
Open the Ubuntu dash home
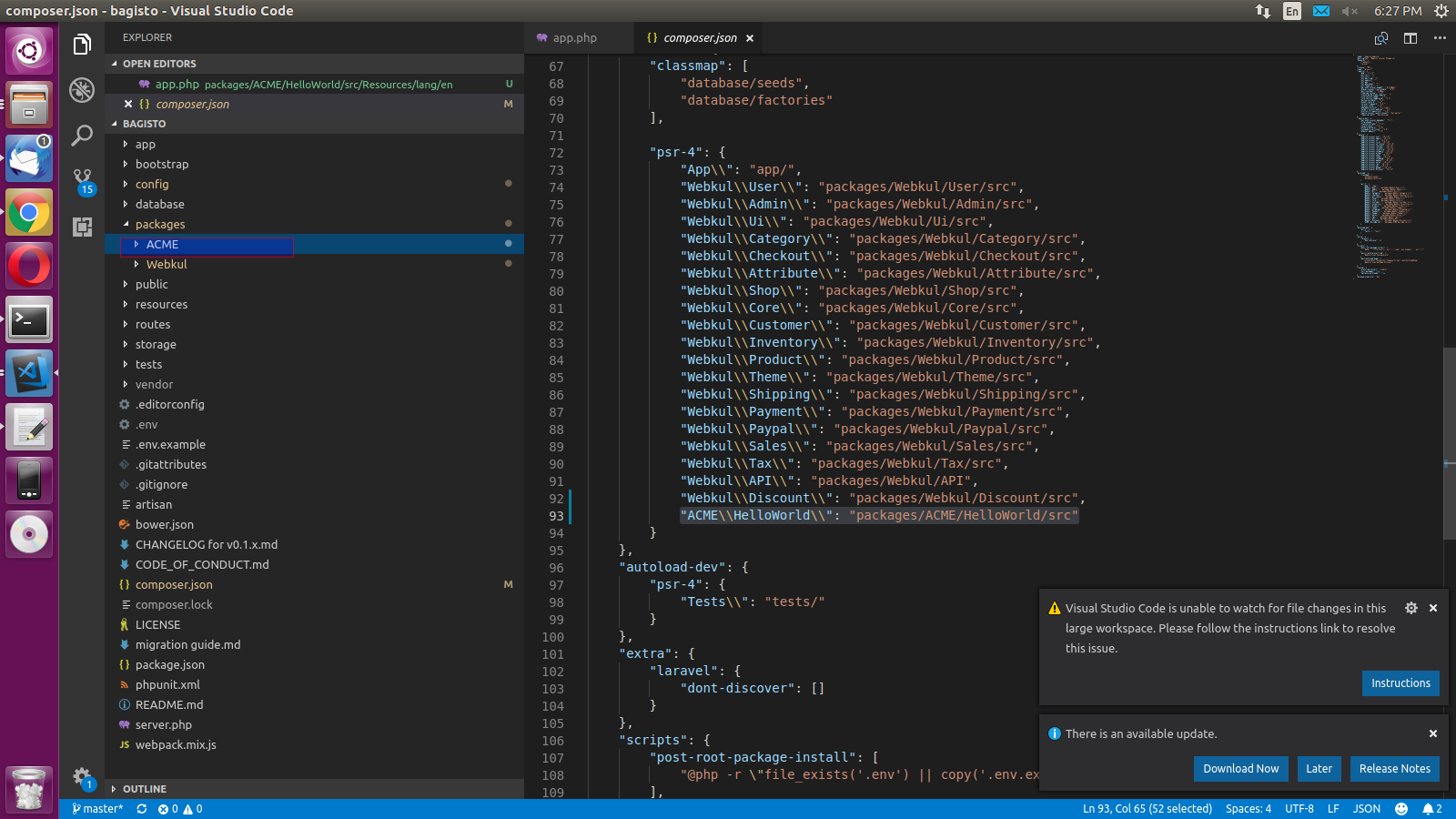tap(29, 51)
